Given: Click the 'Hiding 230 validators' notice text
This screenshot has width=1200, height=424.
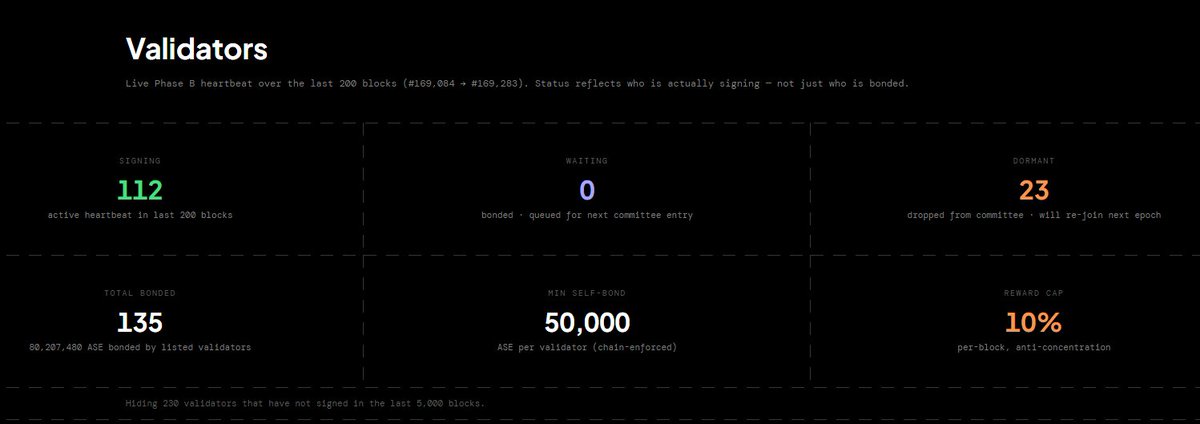Looking at the screenshot, I should [x=305, y=403].
